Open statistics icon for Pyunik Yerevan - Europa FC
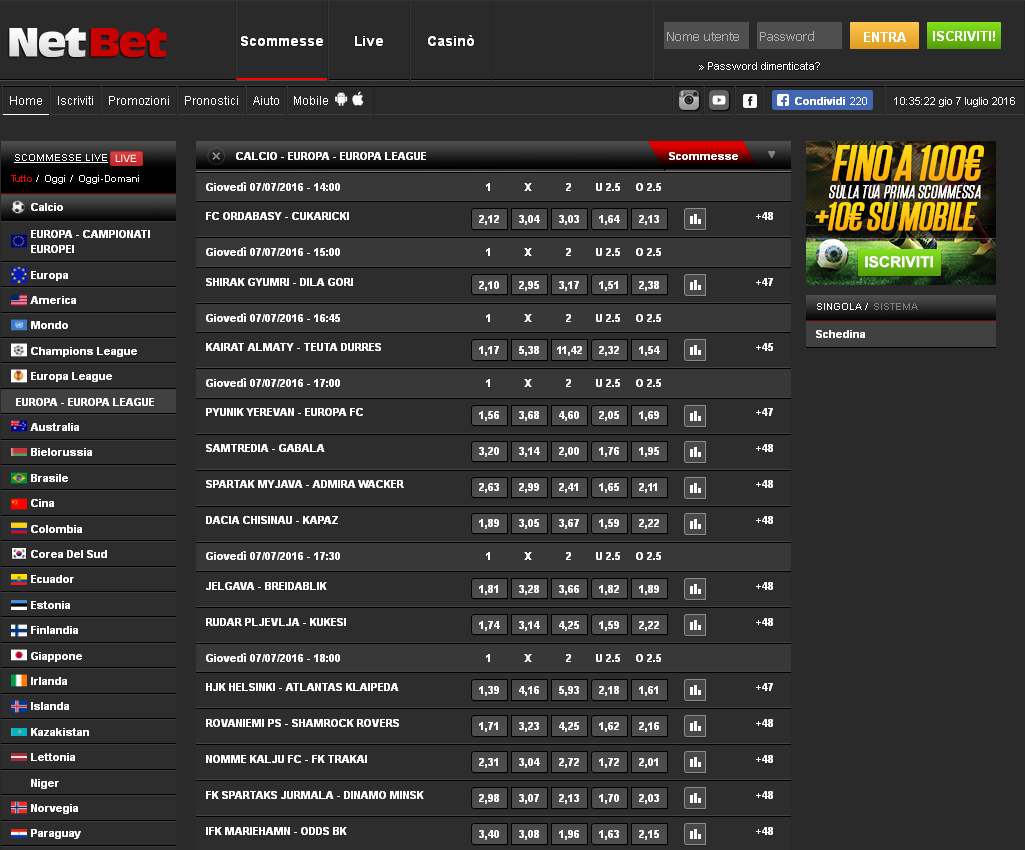The image size is (1025, 850). (x=695, y=415)
